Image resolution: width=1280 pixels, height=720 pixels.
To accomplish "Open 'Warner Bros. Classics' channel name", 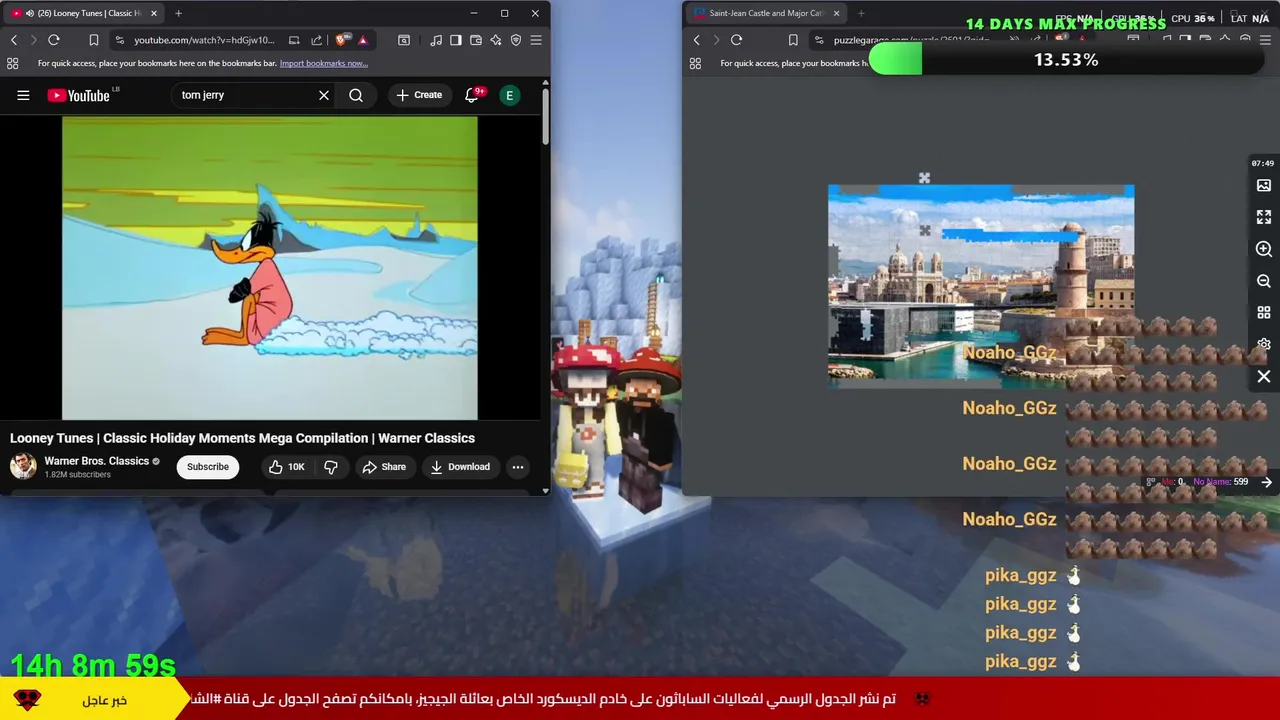I will coord(96,461).
